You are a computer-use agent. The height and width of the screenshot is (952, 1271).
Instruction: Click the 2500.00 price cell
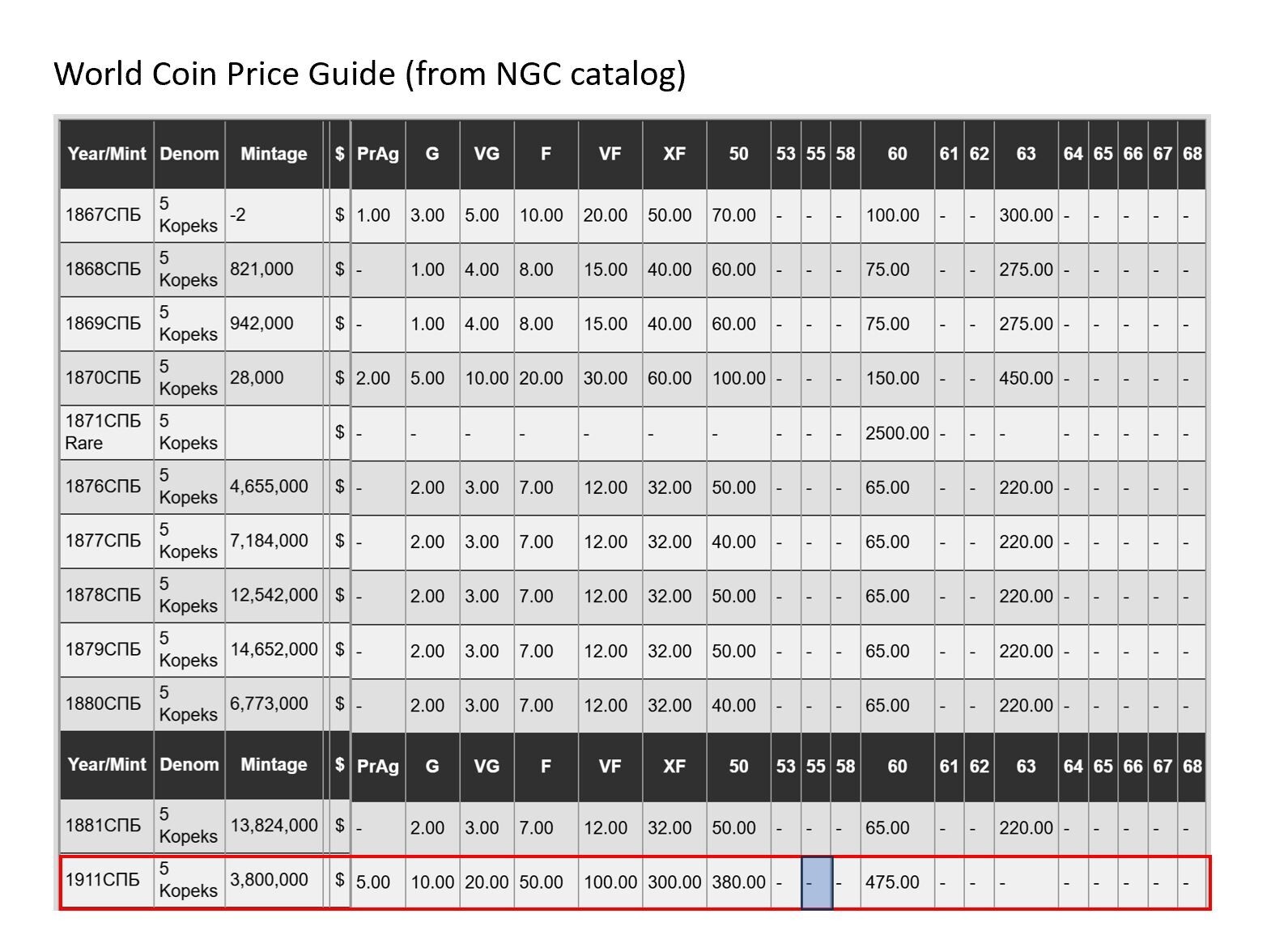[897, 432]
